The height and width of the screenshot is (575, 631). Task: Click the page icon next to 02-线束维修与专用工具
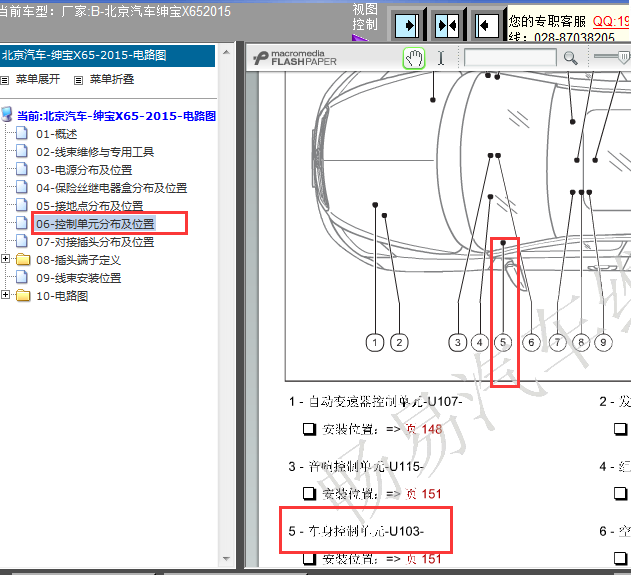click(x=22, y=151)
